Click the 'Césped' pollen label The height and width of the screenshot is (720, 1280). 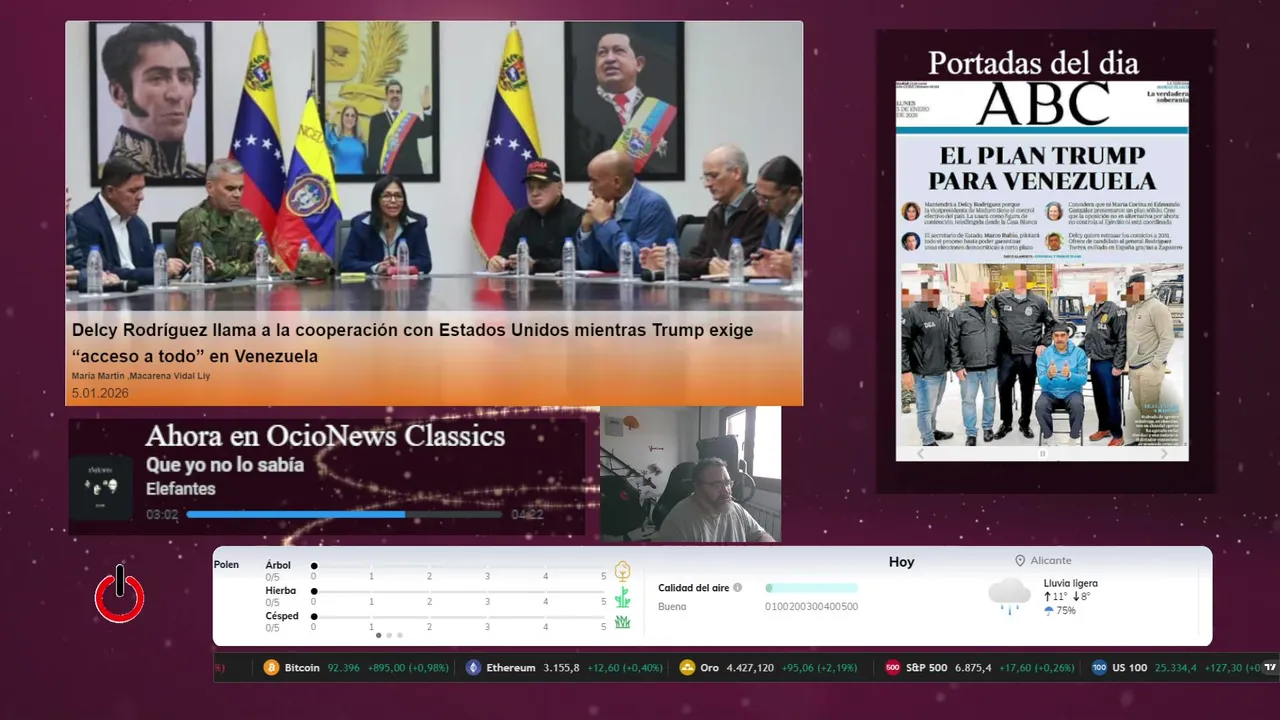tap(282, 616)
